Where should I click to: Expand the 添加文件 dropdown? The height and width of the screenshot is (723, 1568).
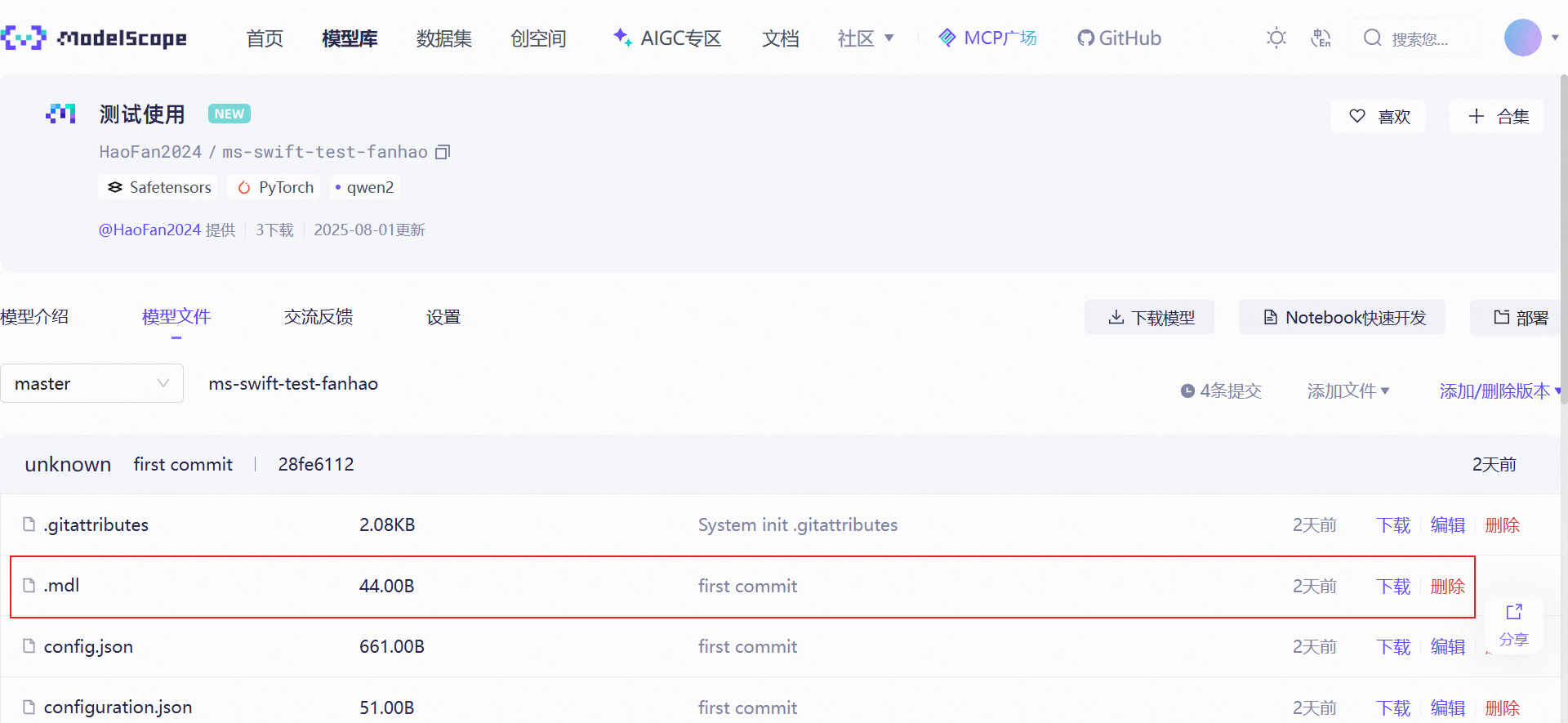[1348, 391]
